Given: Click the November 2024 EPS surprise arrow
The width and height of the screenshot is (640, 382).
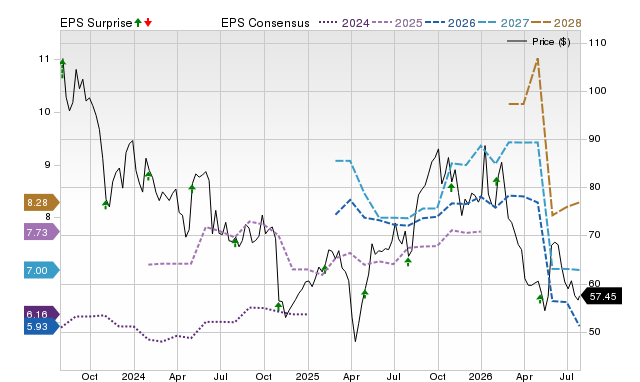Looking at the screenshot, I should [278, 306].
